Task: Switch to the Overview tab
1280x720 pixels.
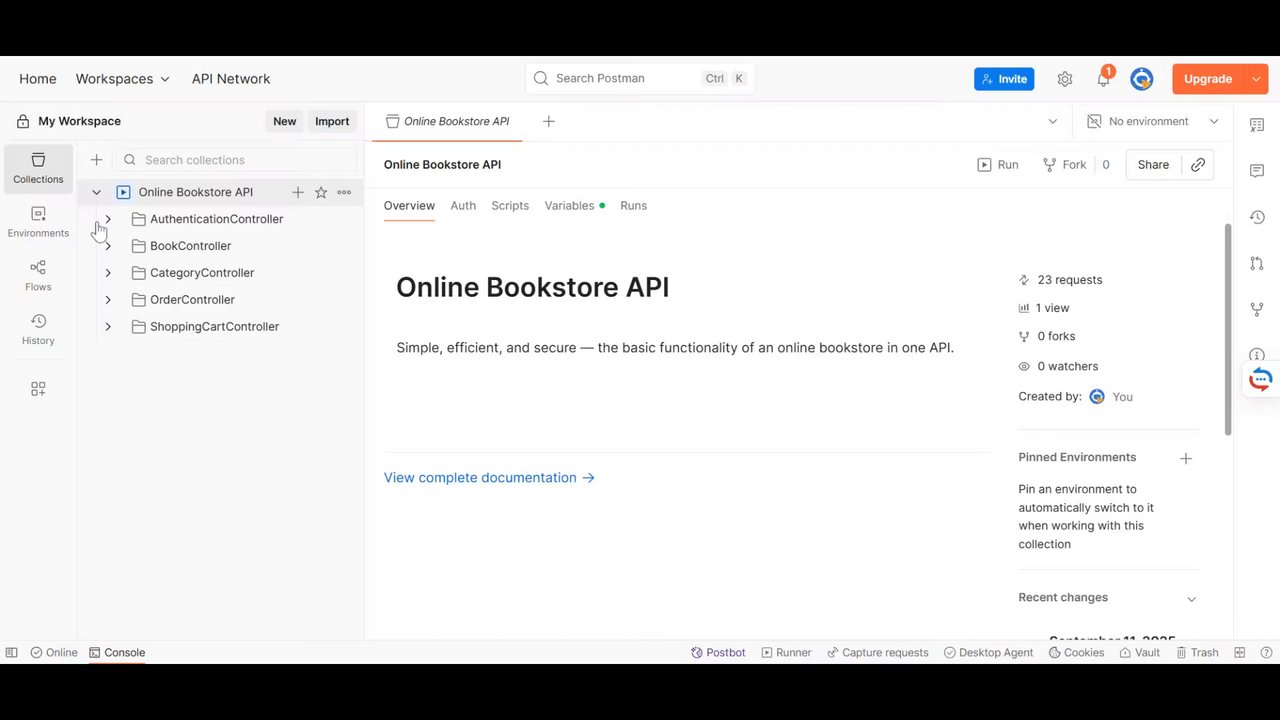Action: pos(409,206)
